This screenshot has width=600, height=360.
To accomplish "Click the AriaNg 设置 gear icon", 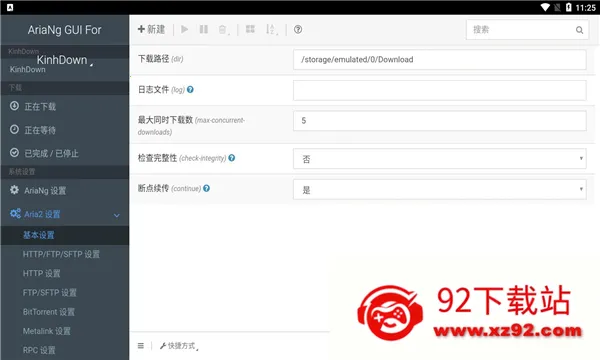I will click(14, 190).
